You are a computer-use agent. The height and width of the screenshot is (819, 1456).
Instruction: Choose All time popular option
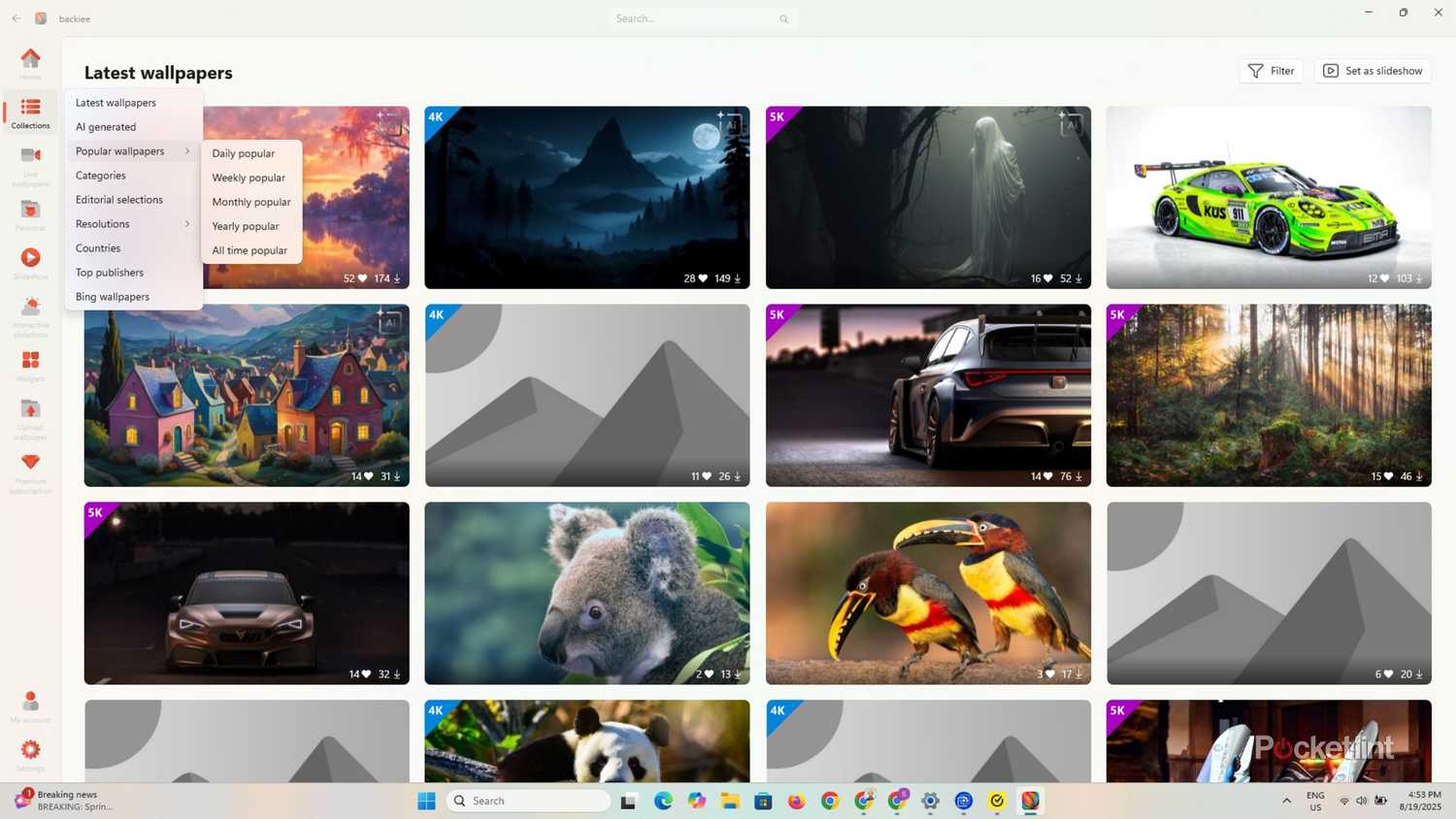click(x=249, y=250)
